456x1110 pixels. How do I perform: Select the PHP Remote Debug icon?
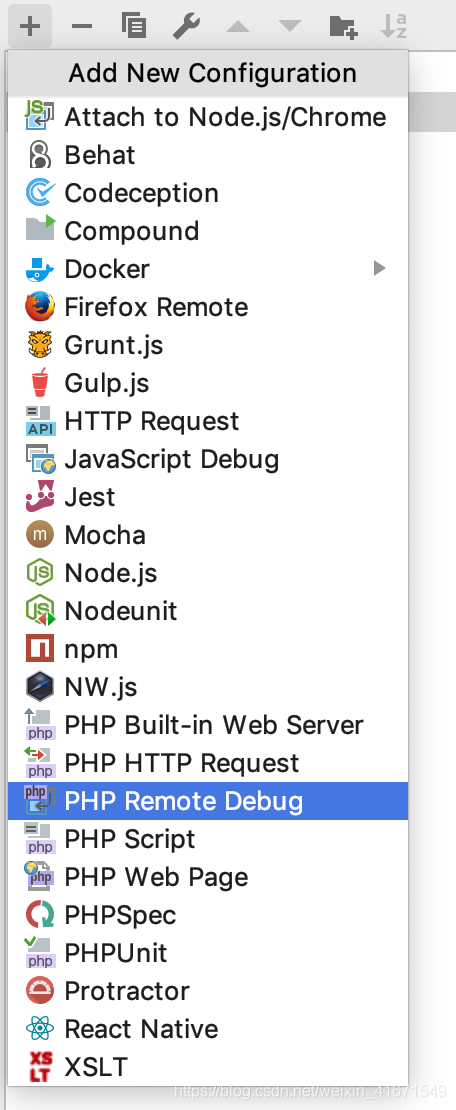click(40, 801)
